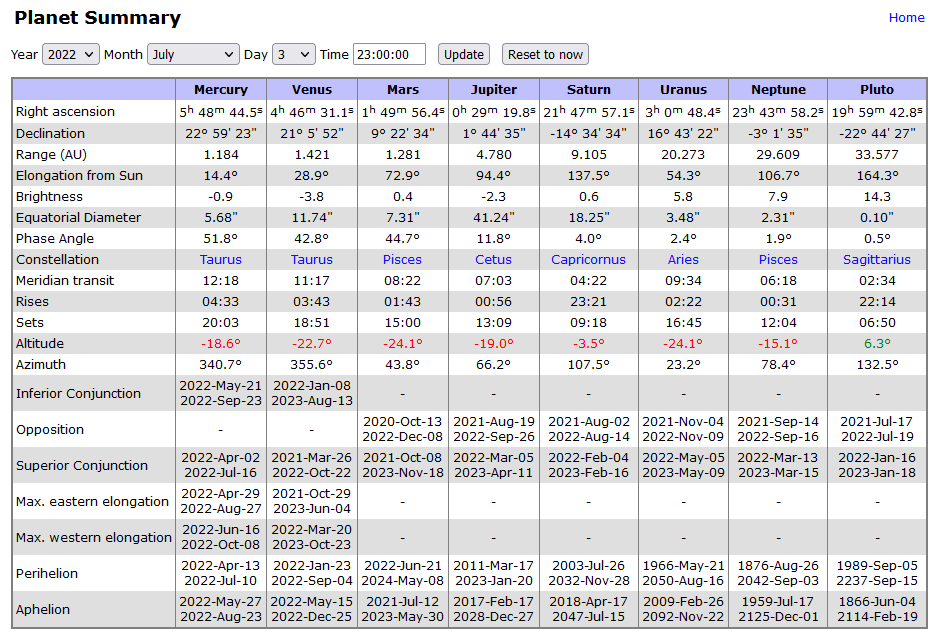Viewport: 943px width, 635px height.
Task: Click Neptune's aphelion date 2125-Dec-01
Action: [778, 617]
